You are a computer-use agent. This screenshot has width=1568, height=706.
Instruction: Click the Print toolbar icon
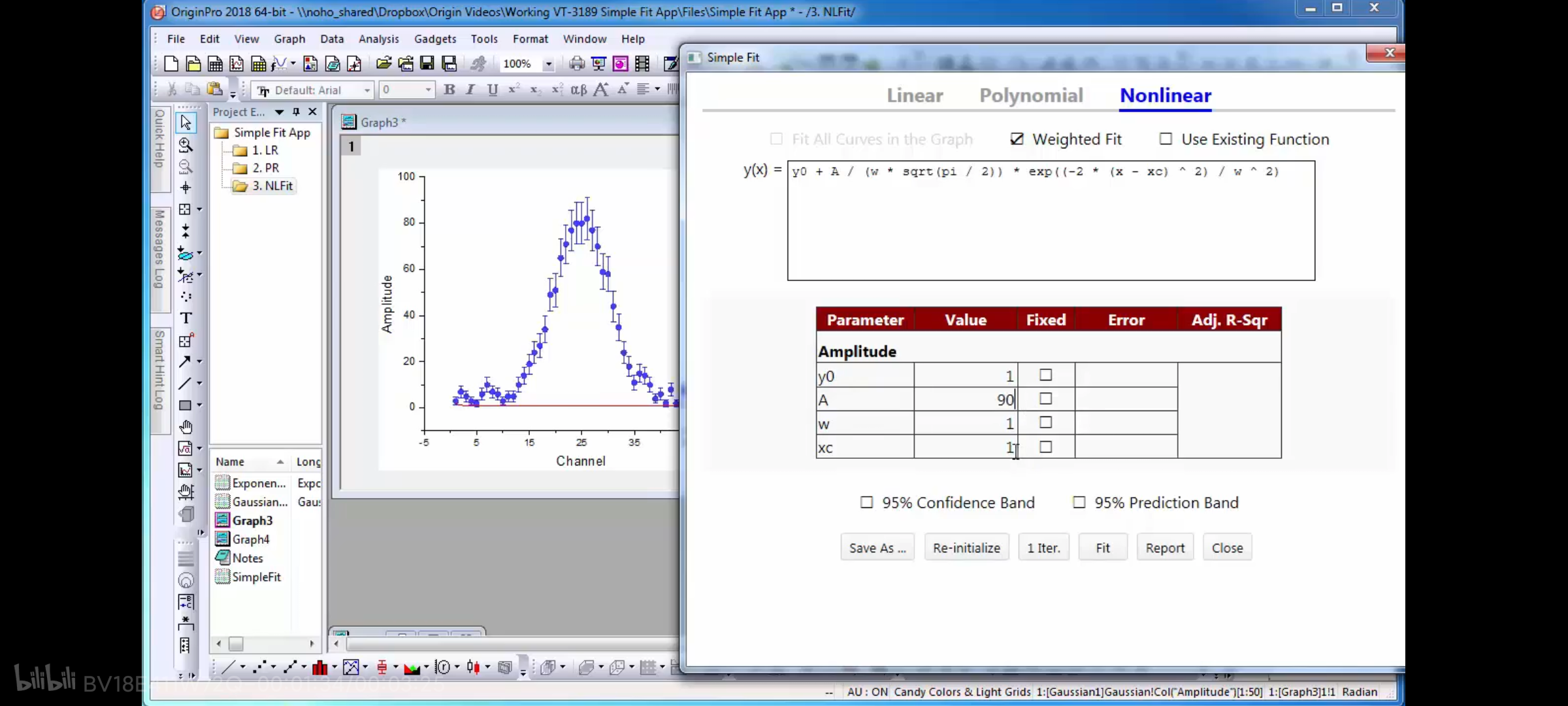[576, 63]
